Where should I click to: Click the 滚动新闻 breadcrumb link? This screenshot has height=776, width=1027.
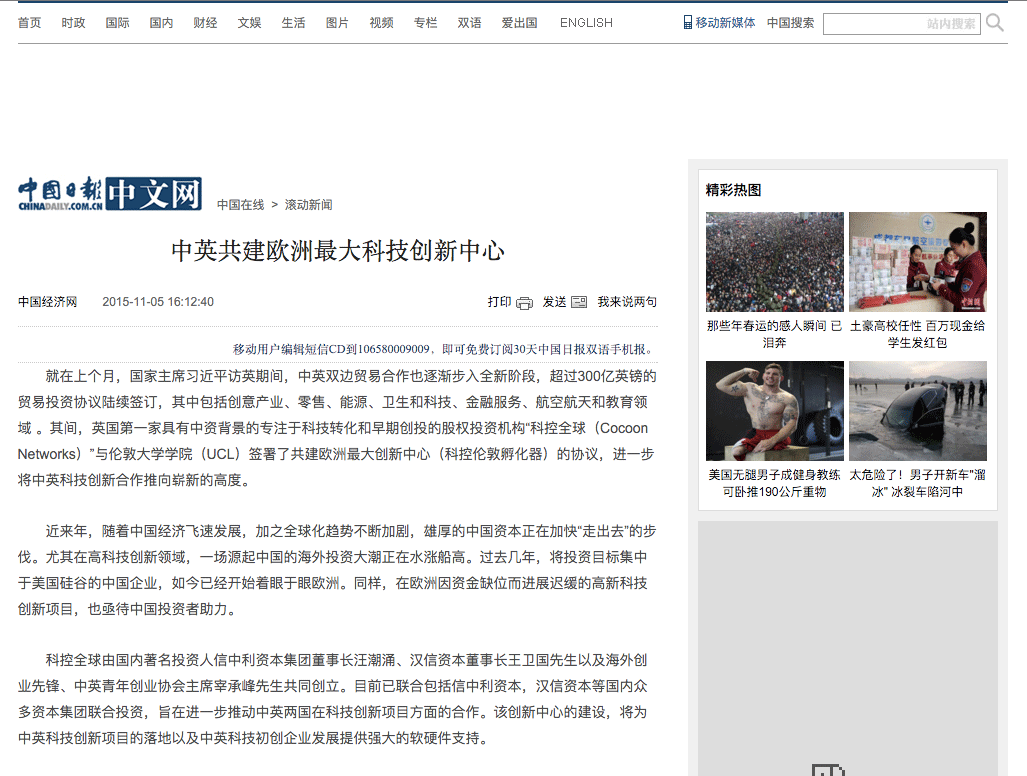point(308,205)
